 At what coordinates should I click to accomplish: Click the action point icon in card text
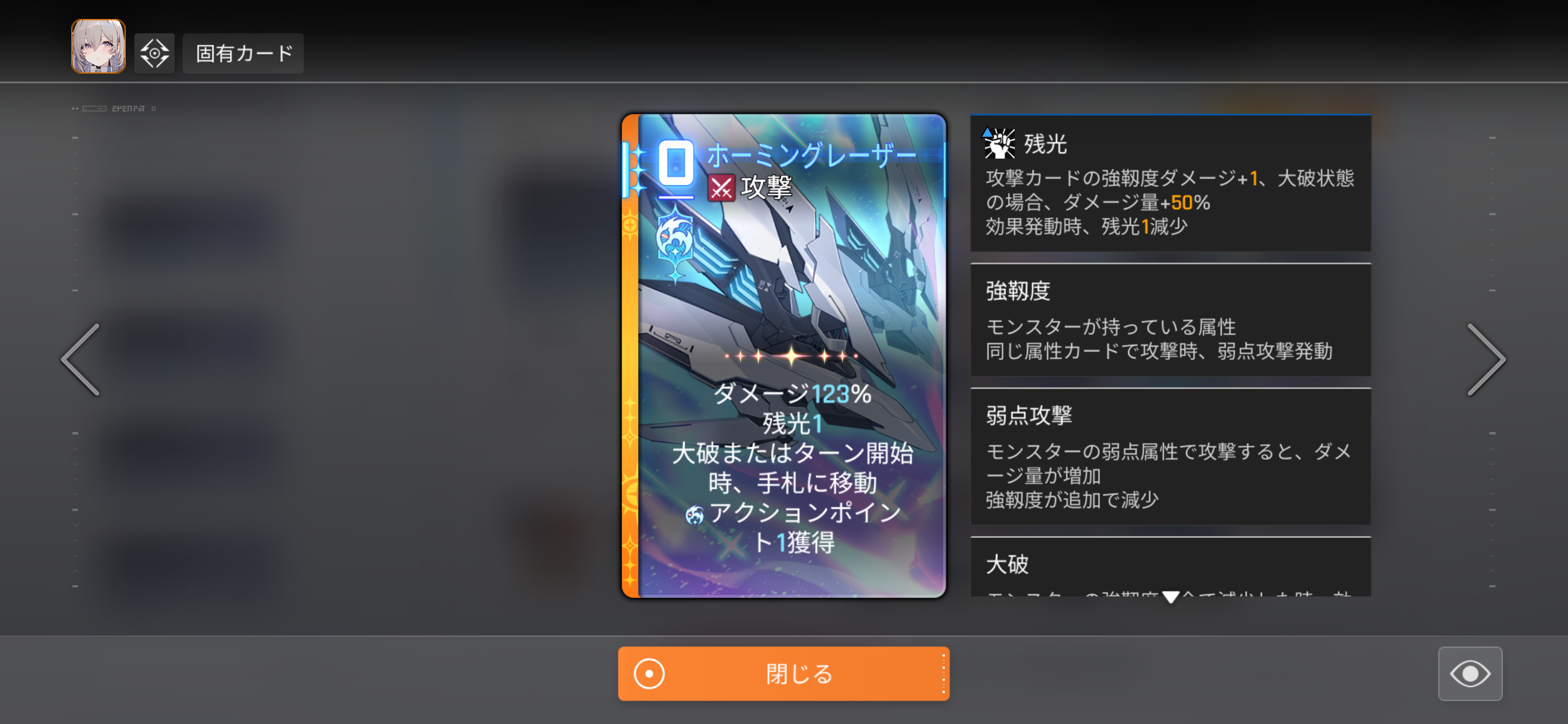point(694,515)
